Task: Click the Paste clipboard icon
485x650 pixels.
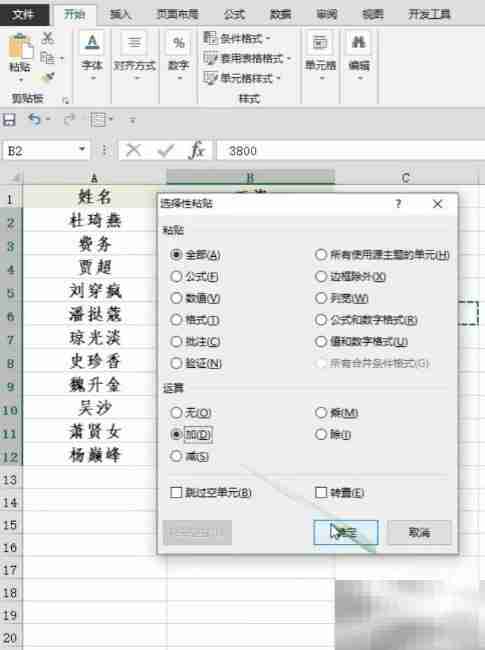Action: (21, 47)
